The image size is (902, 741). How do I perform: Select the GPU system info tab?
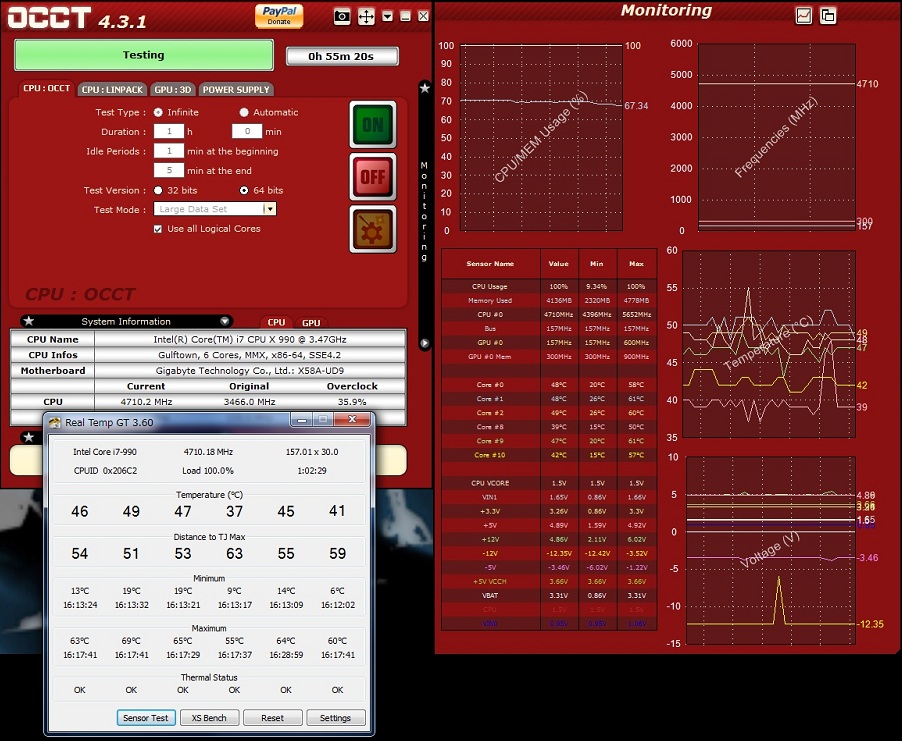tap(311, 322)
